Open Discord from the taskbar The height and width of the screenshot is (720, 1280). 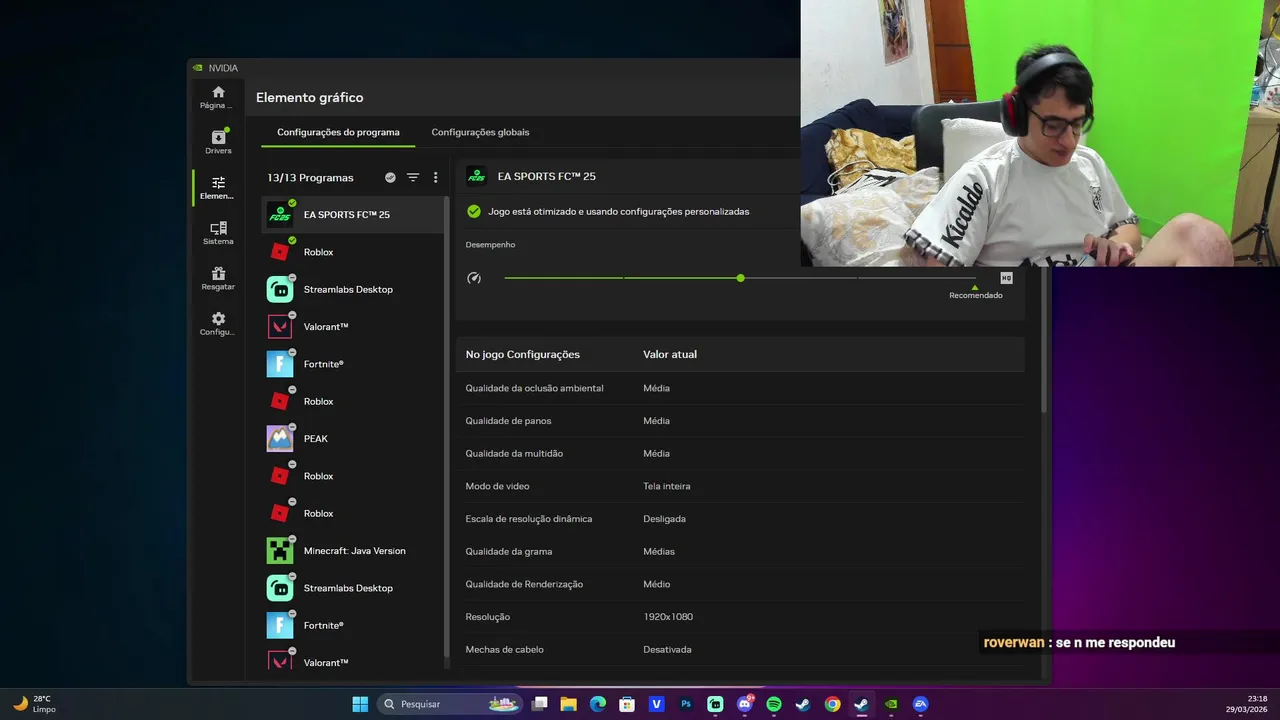pyautogui.click(x=744, y=704)
